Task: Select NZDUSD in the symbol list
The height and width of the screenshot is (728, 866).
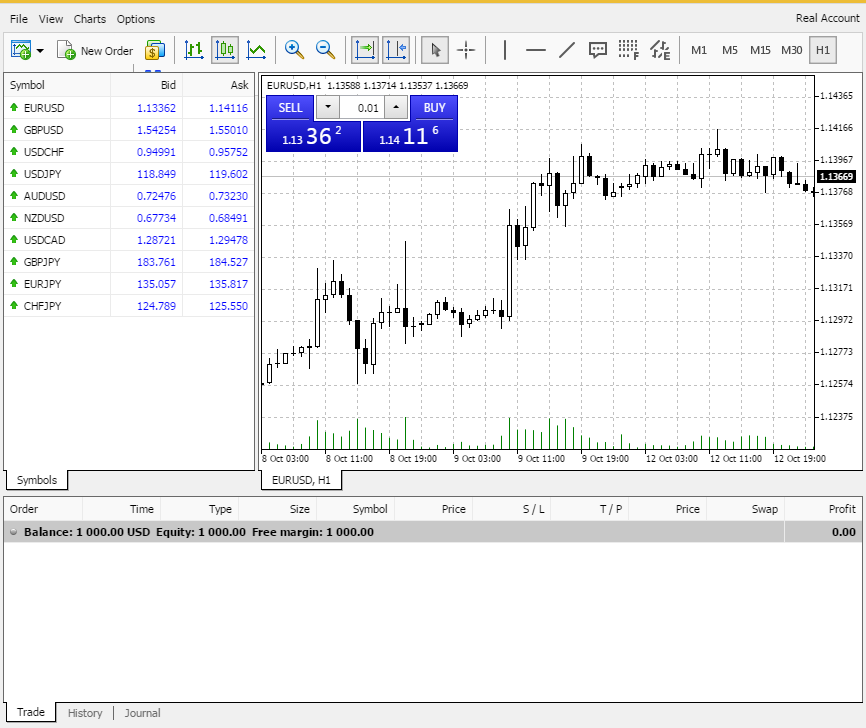Action: point(129,218)
